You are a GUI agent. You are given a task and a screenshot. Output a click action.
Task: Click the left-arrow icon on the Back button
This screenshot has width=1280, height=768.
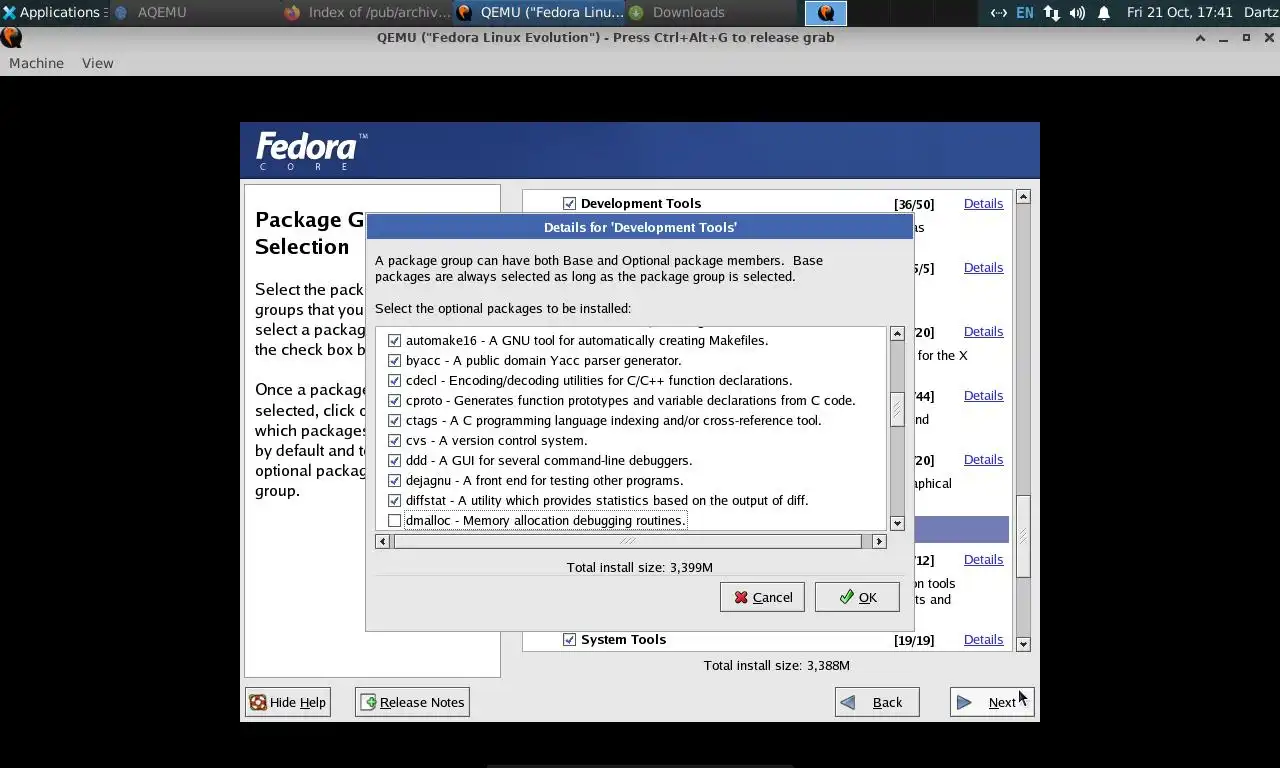click(848, 702)
